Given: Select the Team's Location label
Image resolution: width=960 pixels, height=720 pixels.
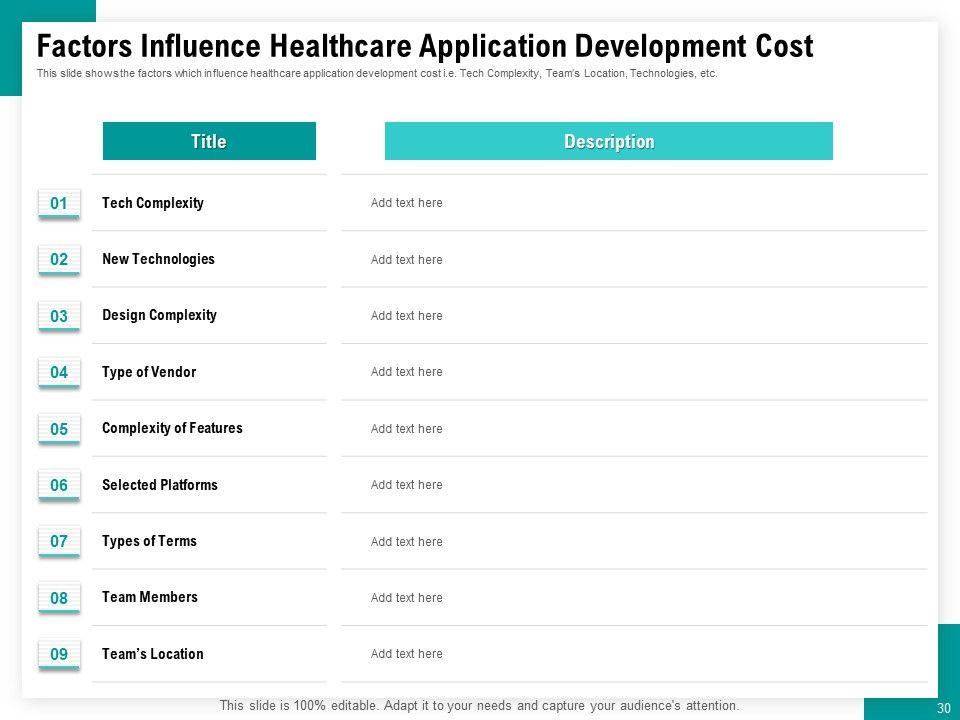Looking at the screenshot, I should pyautogui.click(x=153, y=654).
